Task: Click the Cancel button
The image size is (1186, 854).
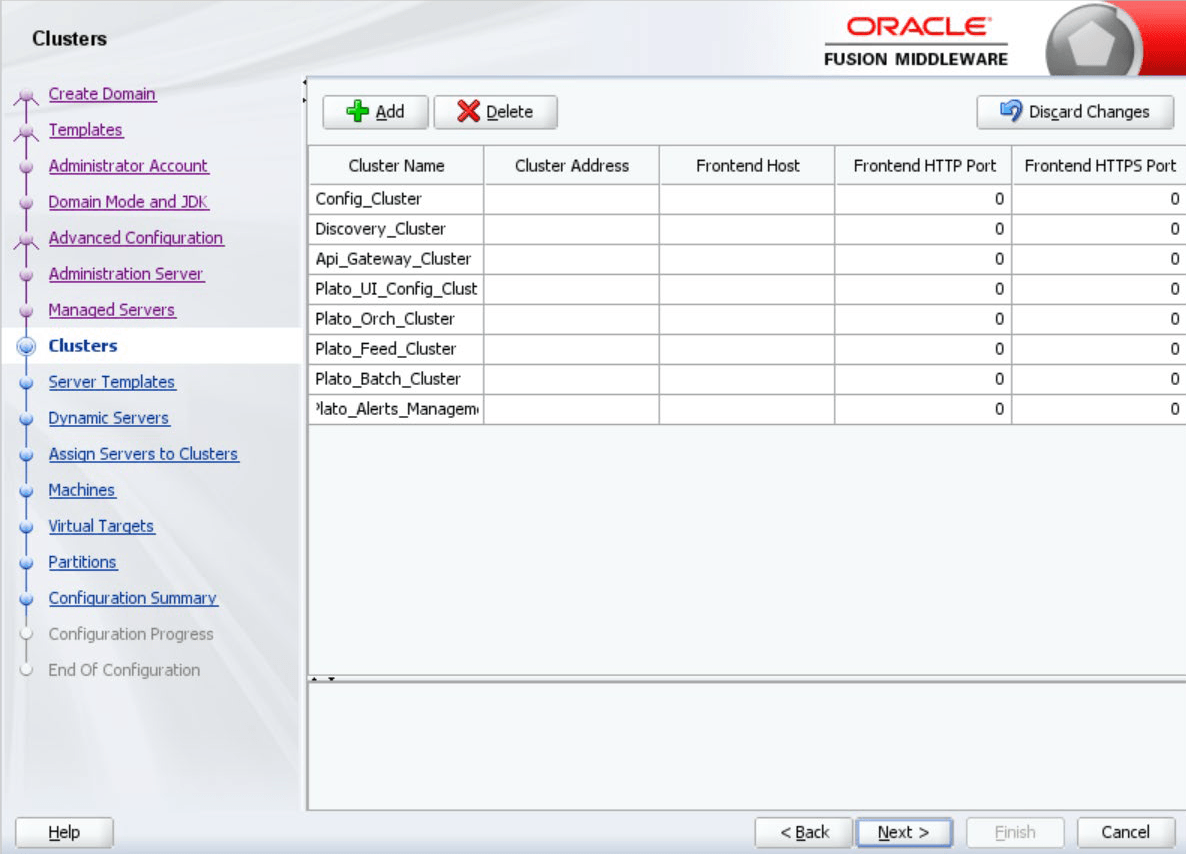Action: [x=1125, y=833]
